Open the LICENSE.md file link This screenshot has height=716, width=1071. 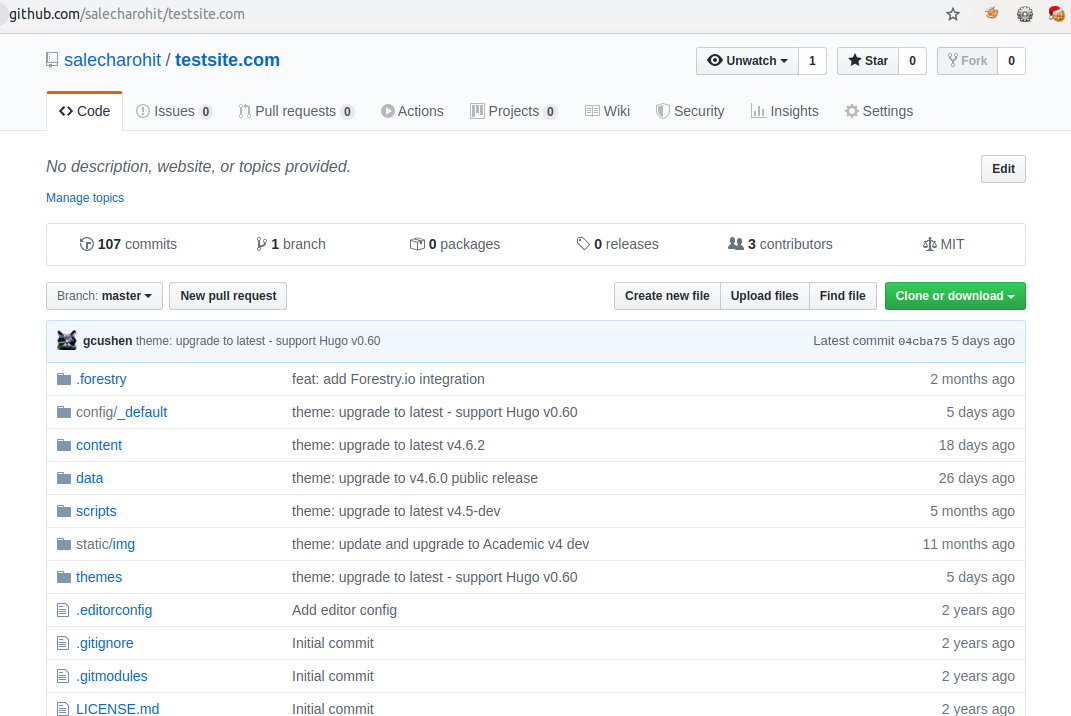(117, 709)
